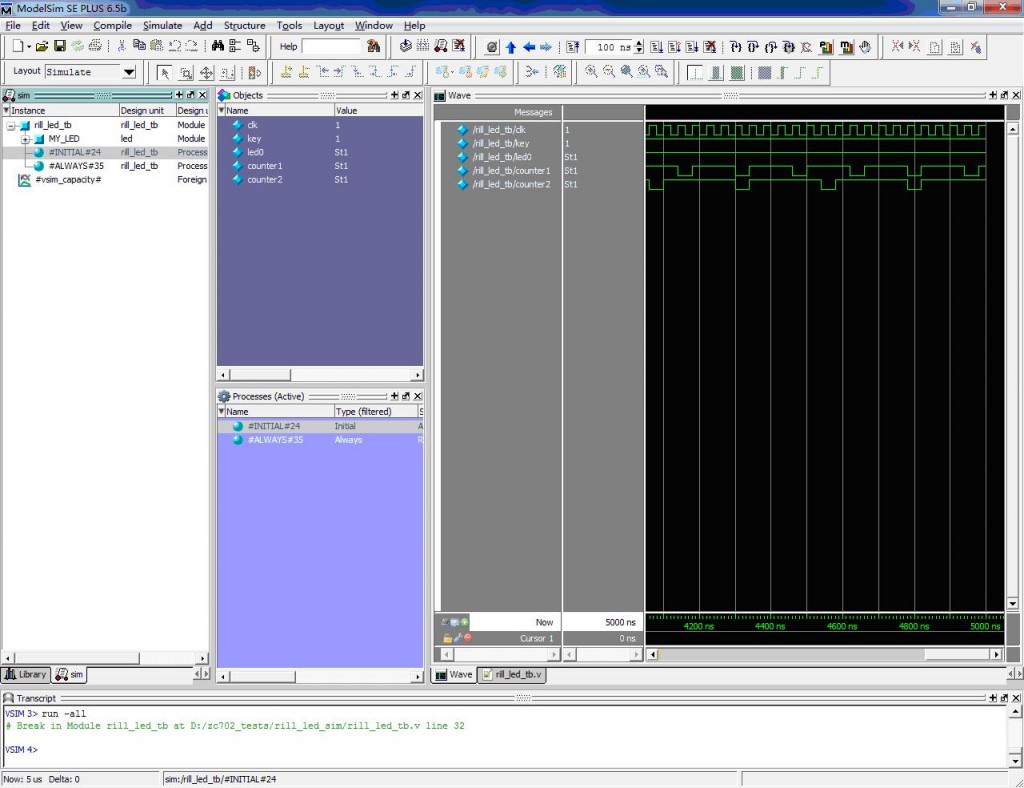This screenshot has height=788, width=1024.
Task: Open the Simulate menu
Action: point(163,25)
